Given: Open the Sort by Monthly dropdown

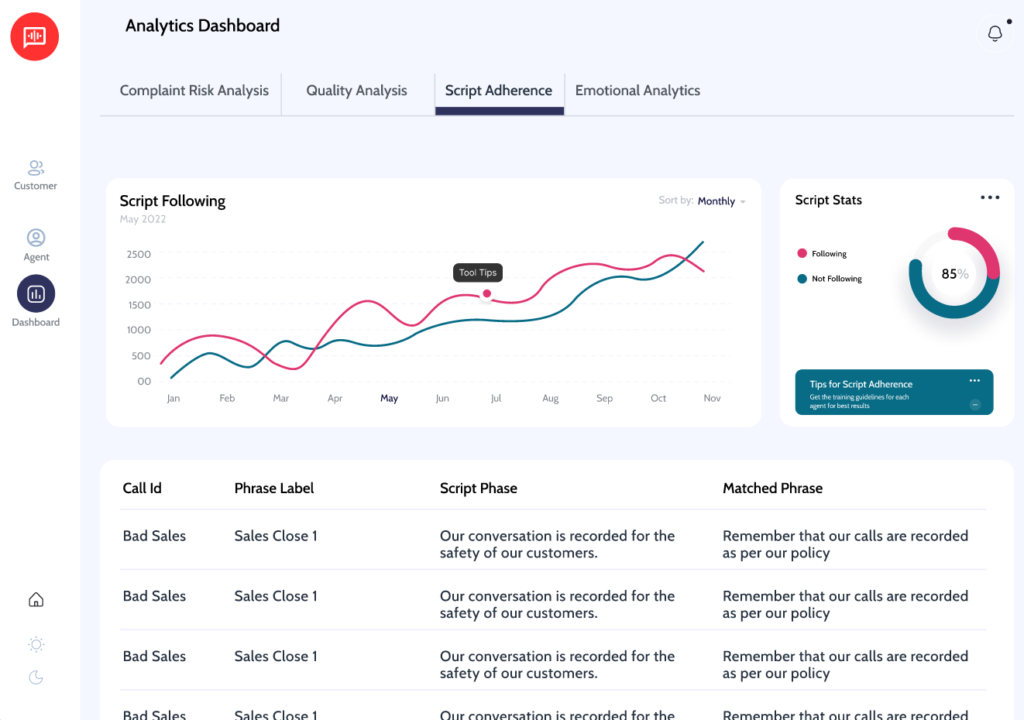Looking at the screenshot, I should tap(721, 201).
